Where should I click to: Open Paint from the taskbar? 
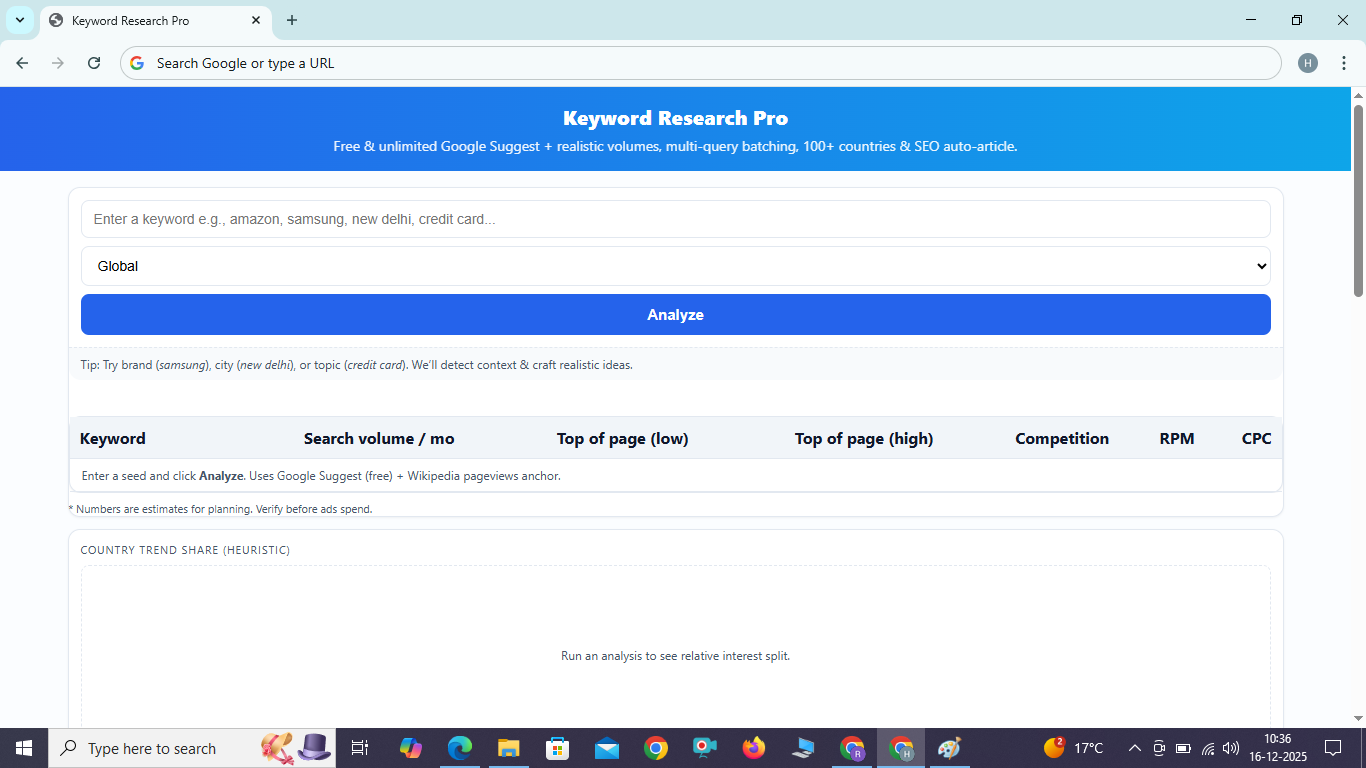(x=948, y=747)
